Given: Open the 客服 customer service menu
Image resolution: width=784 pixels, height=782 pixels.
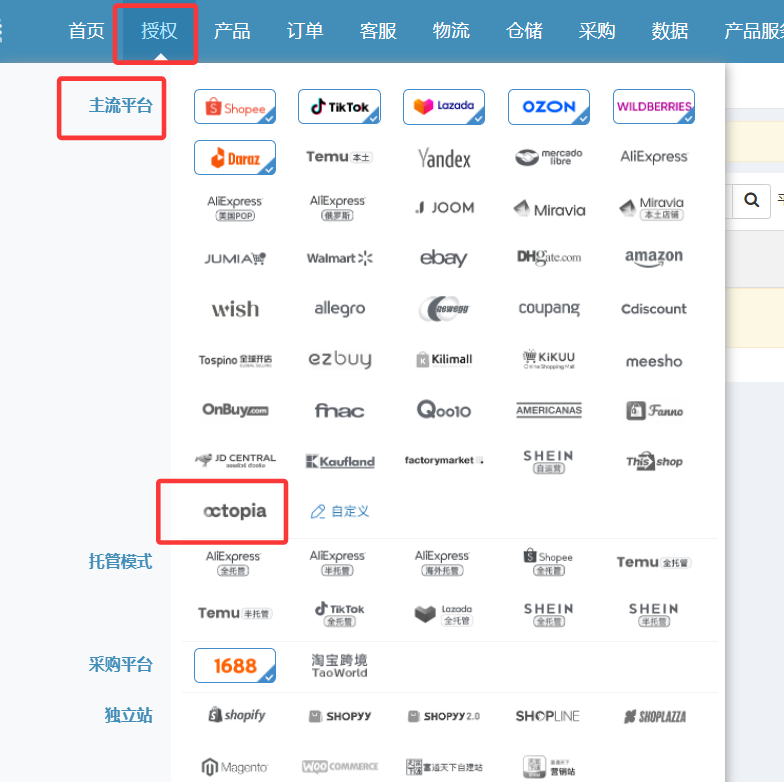Looking at the screenshot, I should click(378, 31).
